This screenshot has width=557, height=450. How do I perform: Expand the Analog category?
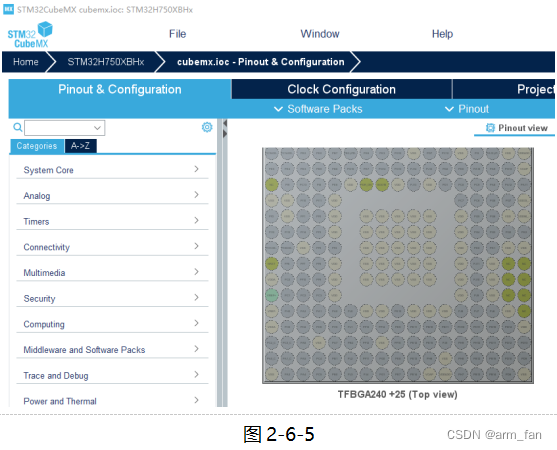coord(112,195)
